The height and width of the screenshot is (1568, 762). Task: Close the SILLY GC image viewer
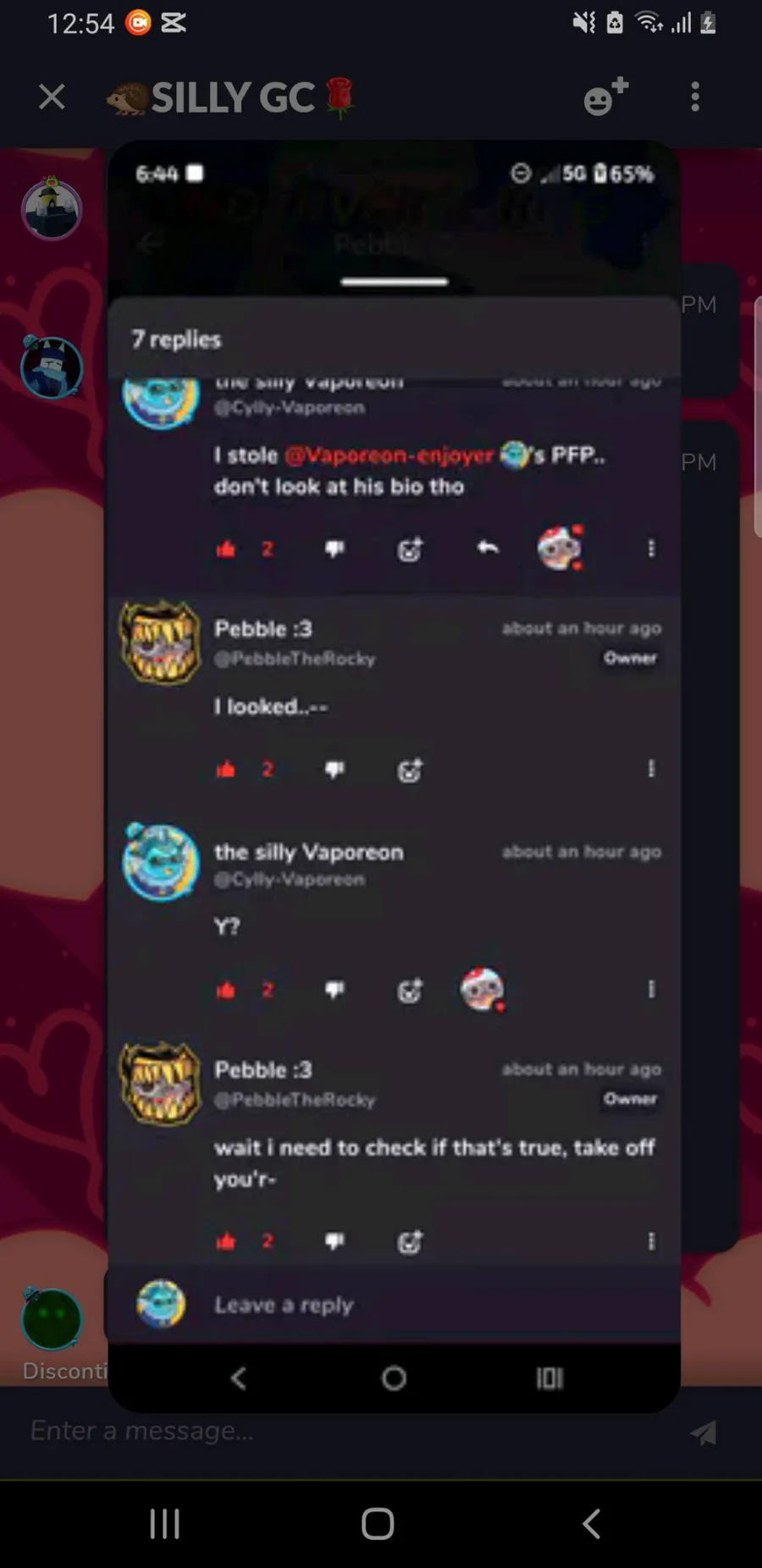(x=52, y=97)
